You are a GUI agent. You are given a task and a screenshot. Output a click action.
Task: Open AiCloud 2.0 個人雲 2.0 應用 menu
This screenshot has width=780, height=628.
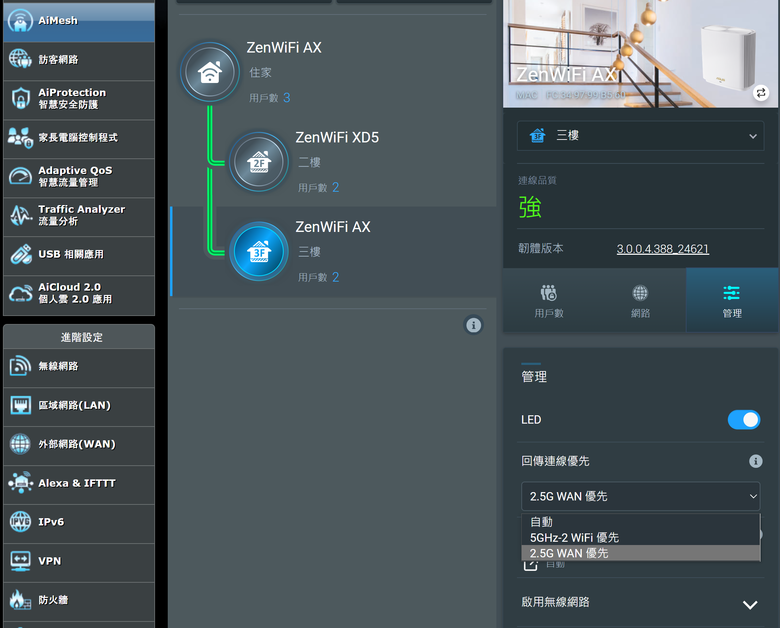(79, 295)
